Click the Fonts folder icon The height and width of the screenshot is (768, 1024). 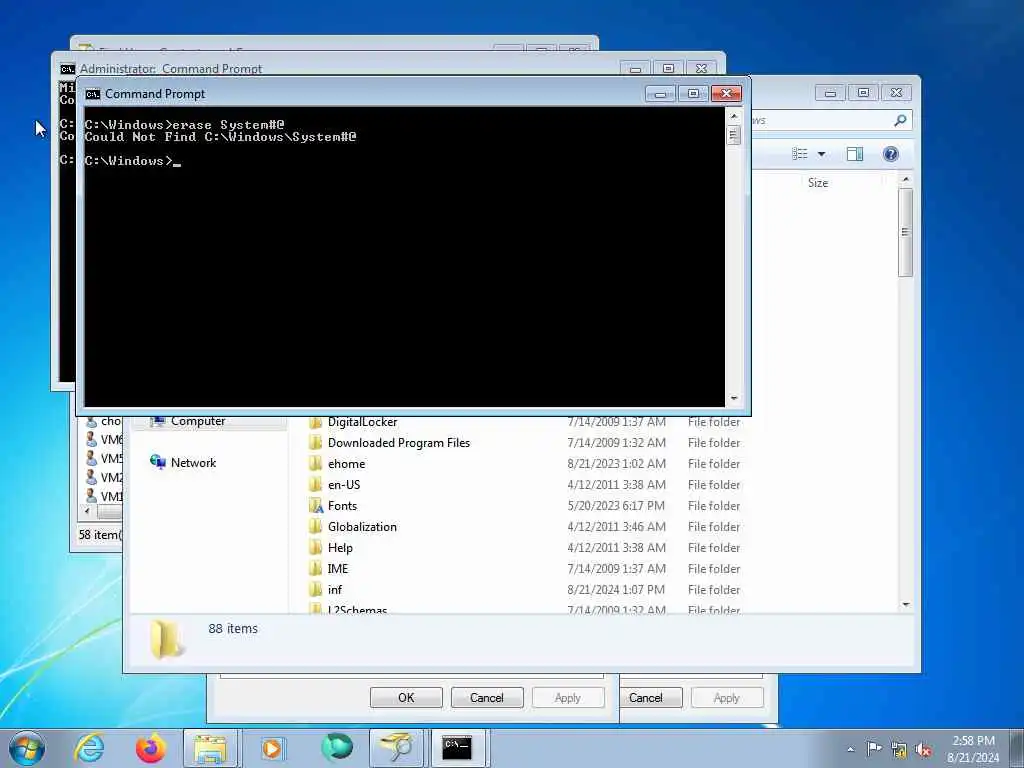(316, 505)
